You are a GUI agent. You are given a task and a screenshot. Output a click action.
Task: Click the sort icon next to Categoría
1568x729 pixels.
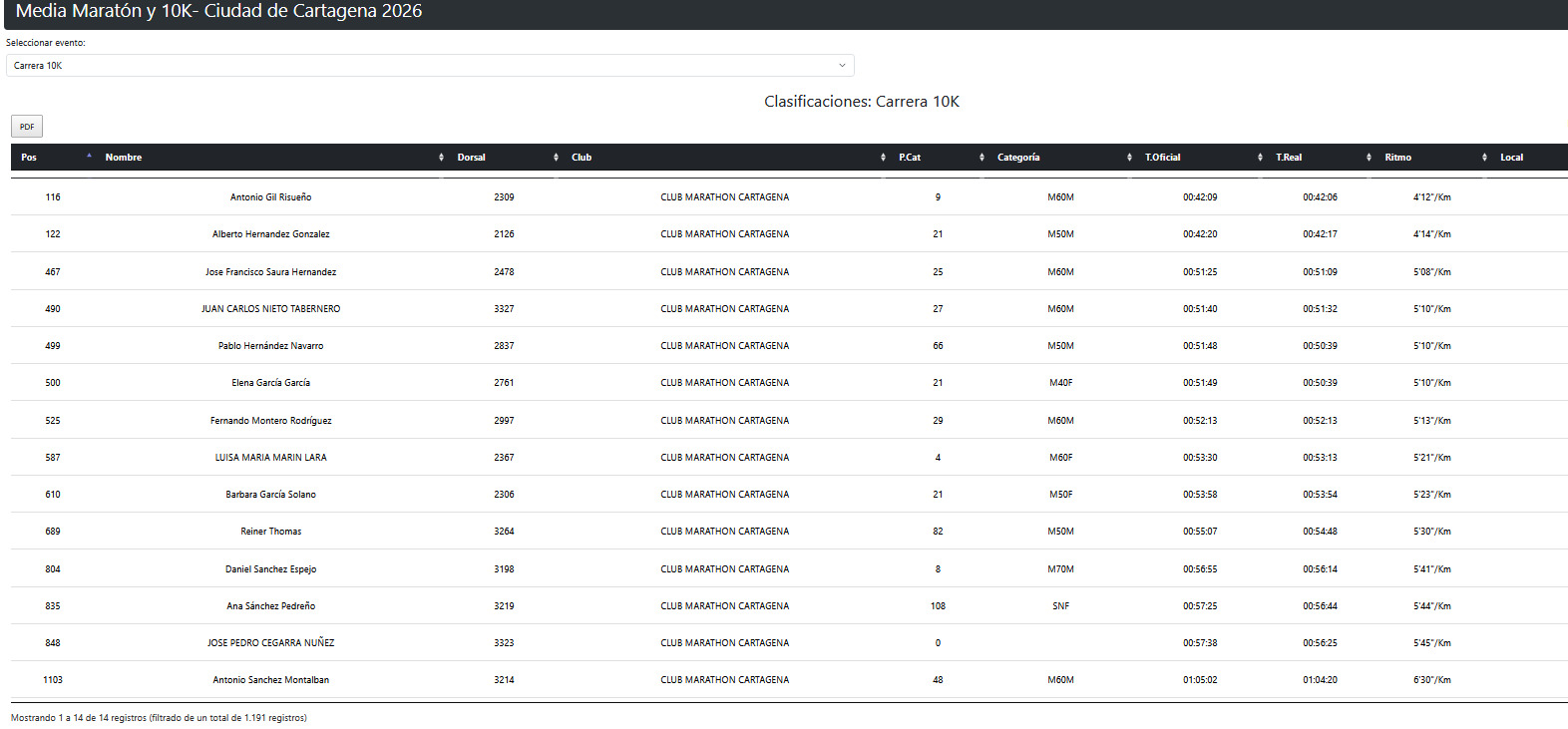coord(1129,158)
